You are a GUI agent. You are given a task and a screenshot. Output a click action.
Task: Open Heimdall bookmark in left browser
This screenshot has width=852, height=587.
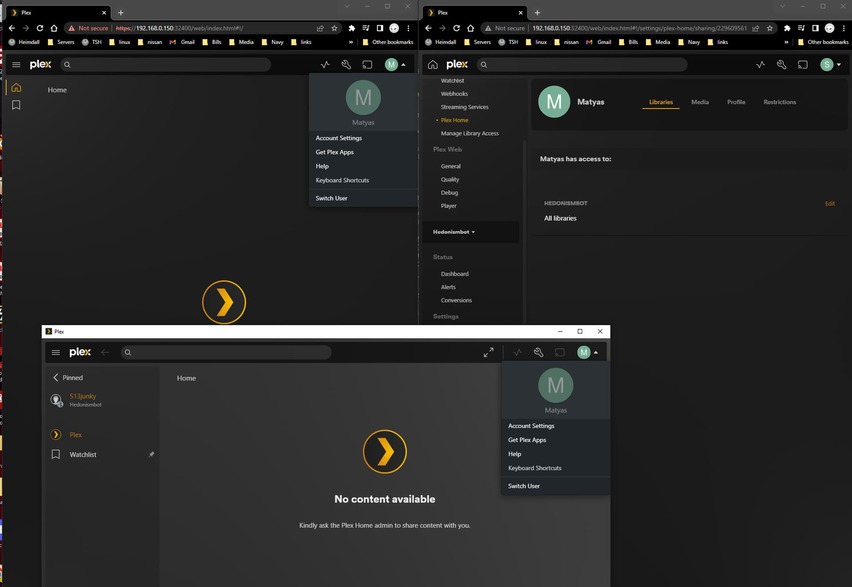(x=24, y=42)
